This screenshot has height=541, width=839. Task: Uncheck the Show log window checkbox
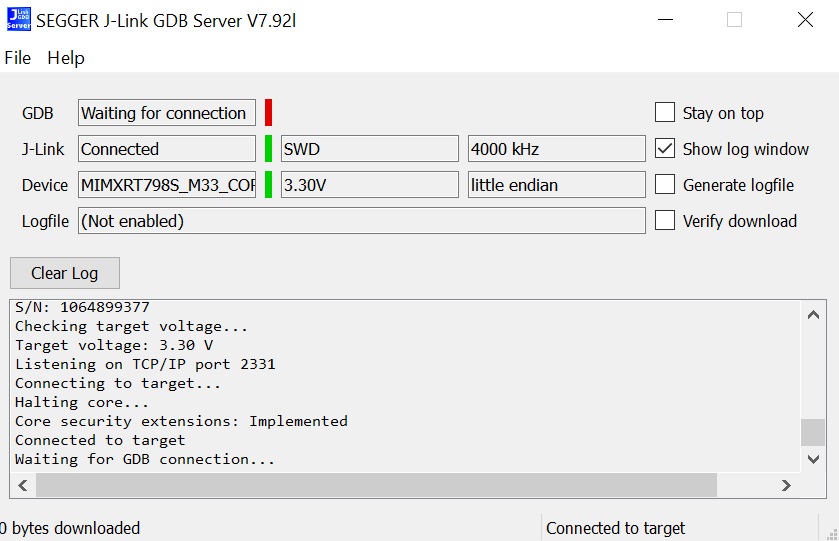click(665, 149)
